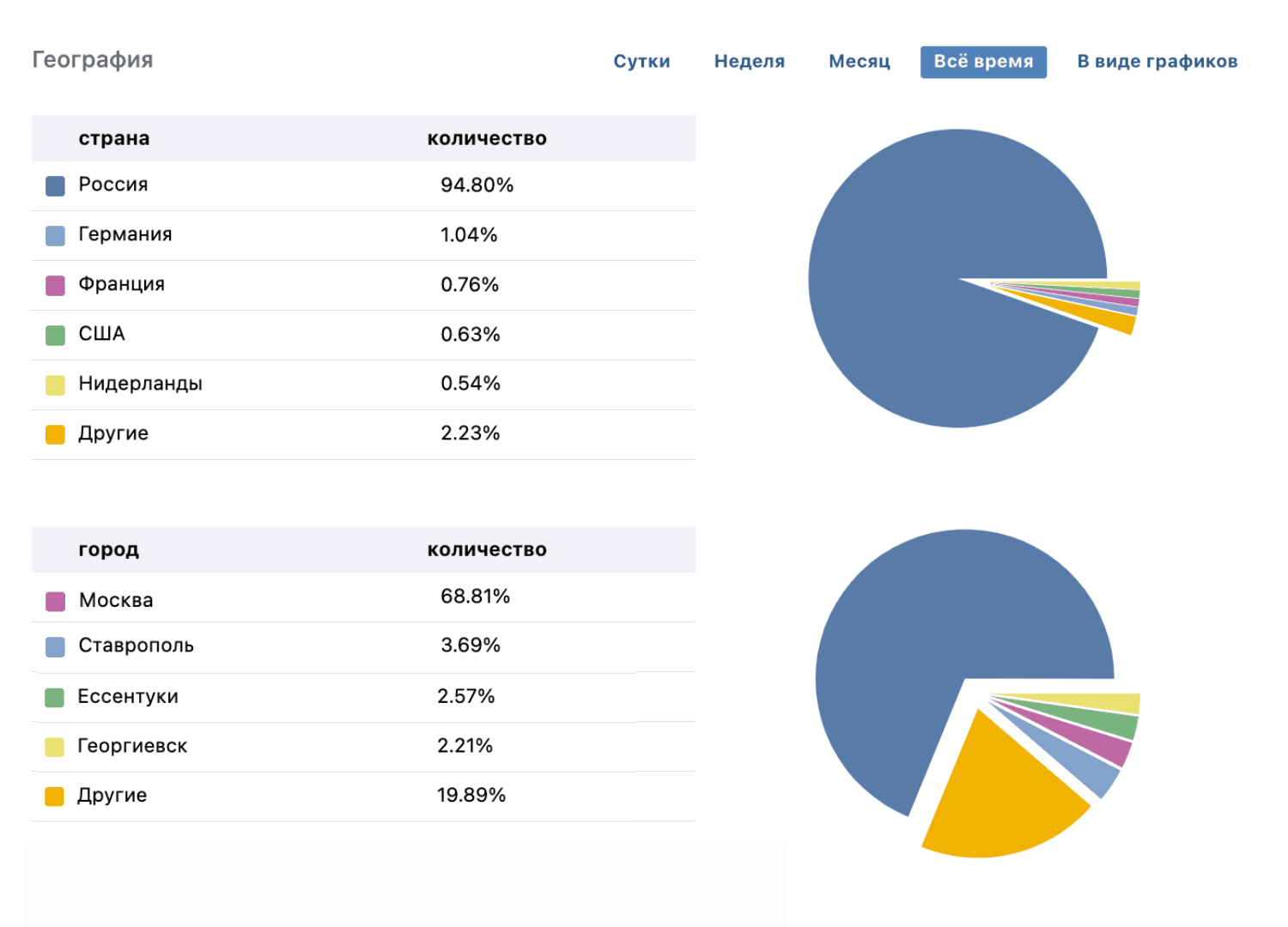Switch to the Сутки time period tab
This screenshot has height=927, width=1288.
641,62
